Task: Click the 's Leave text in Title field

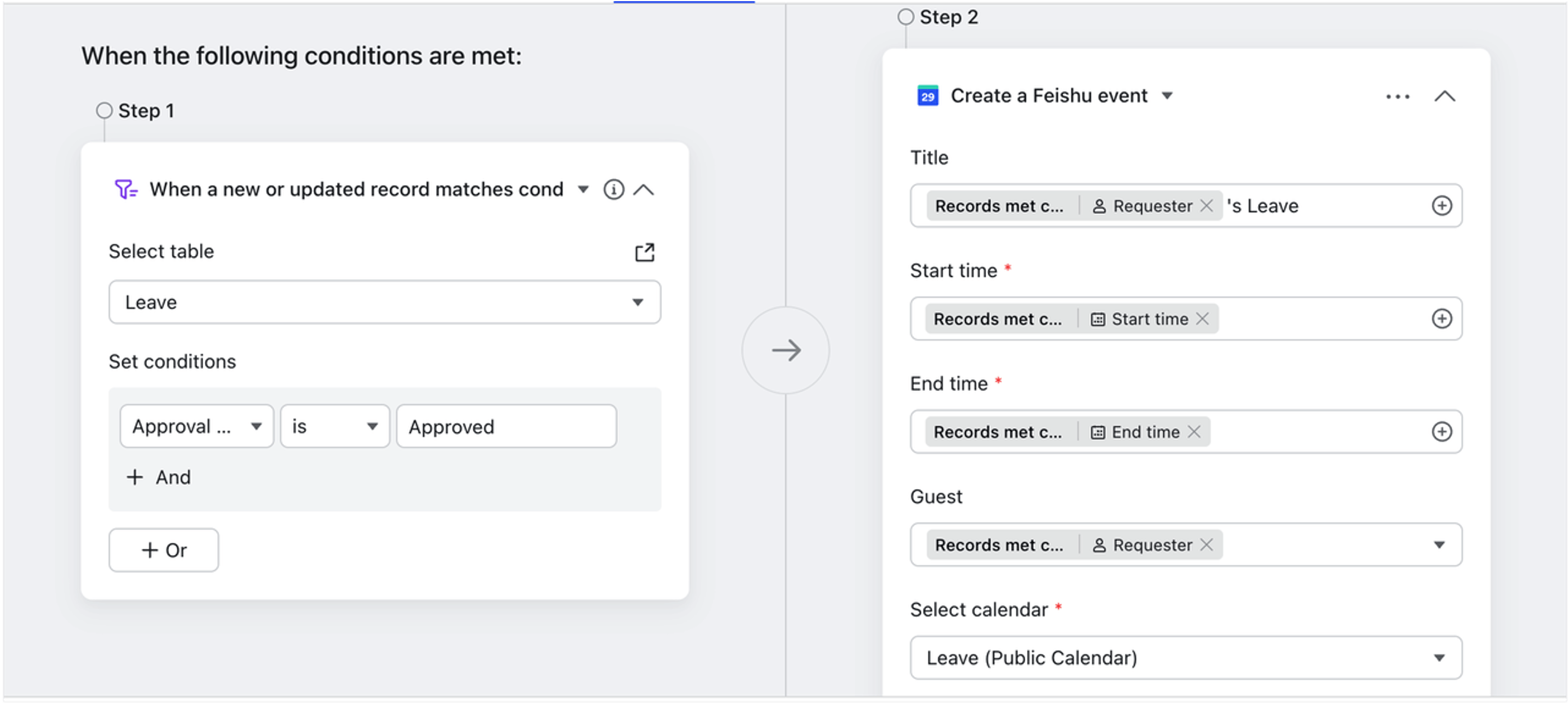Action: click(1263, 206)
